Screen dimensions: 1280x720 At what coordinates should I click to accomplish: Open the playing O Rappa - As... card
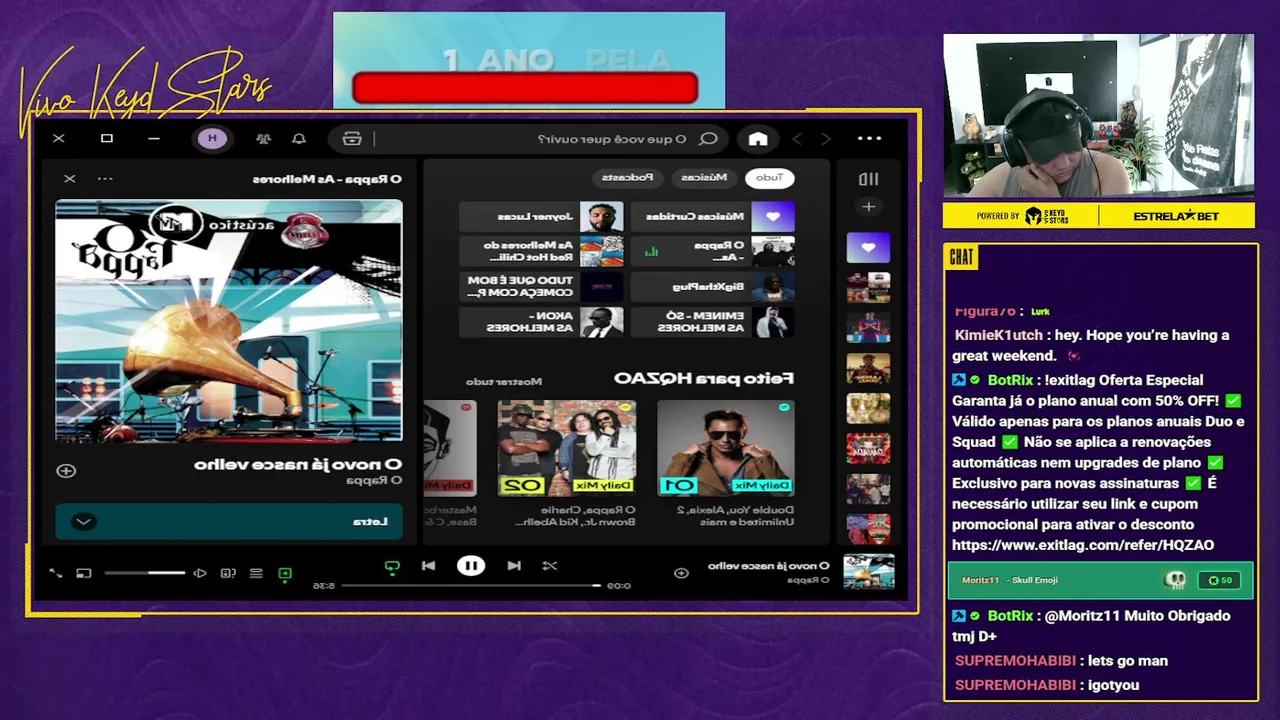click(713, 251)
